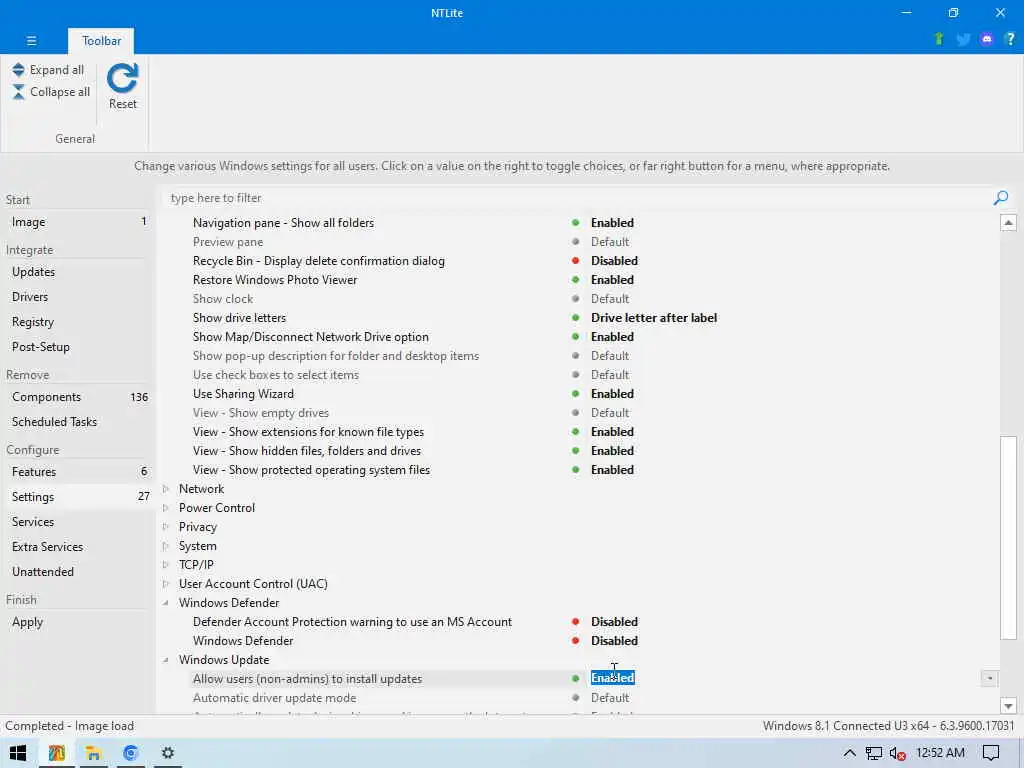Click the search magnifier icon
Viewport: 1024px width, 768px height.
(1000, 198)
